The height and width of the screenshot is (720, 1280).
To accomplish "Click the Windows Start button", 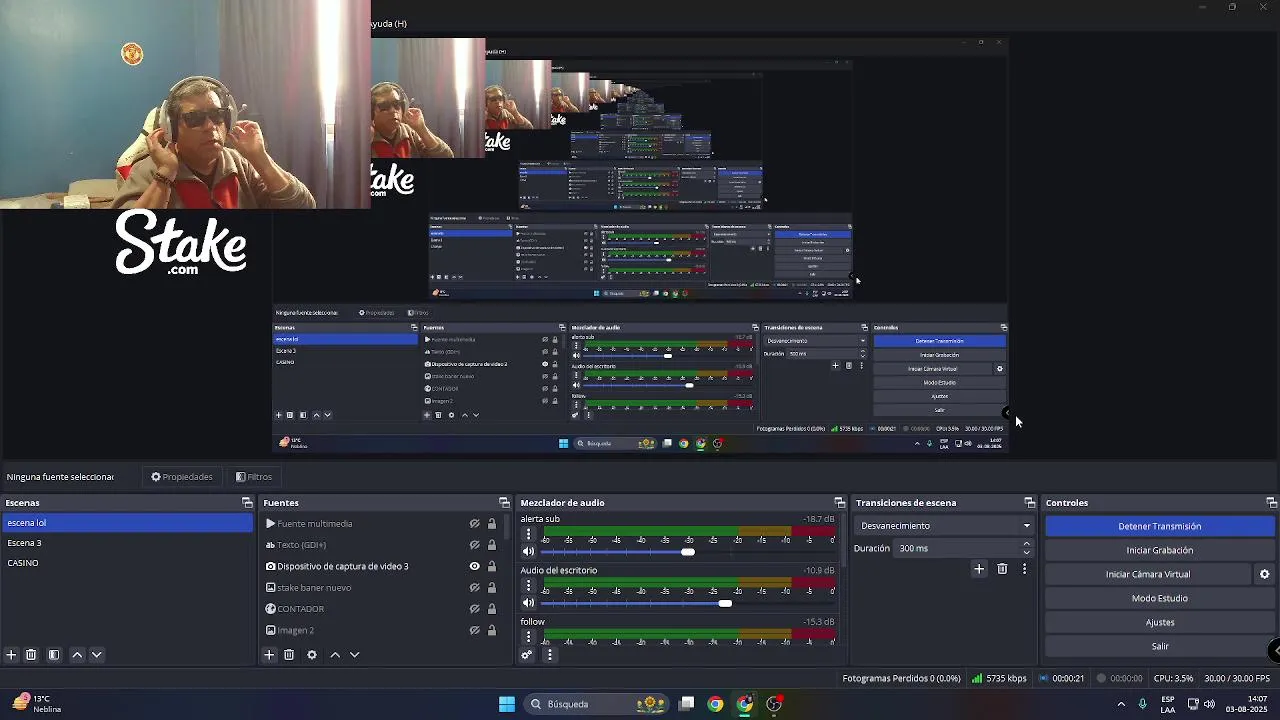I will (x=507, y=704).
